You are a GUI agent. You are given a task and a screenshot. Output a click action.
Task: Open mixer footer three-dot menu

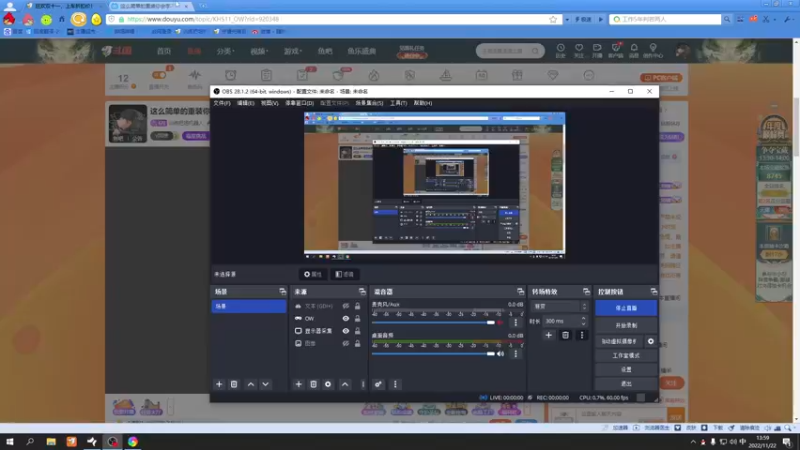click(395, 384)
